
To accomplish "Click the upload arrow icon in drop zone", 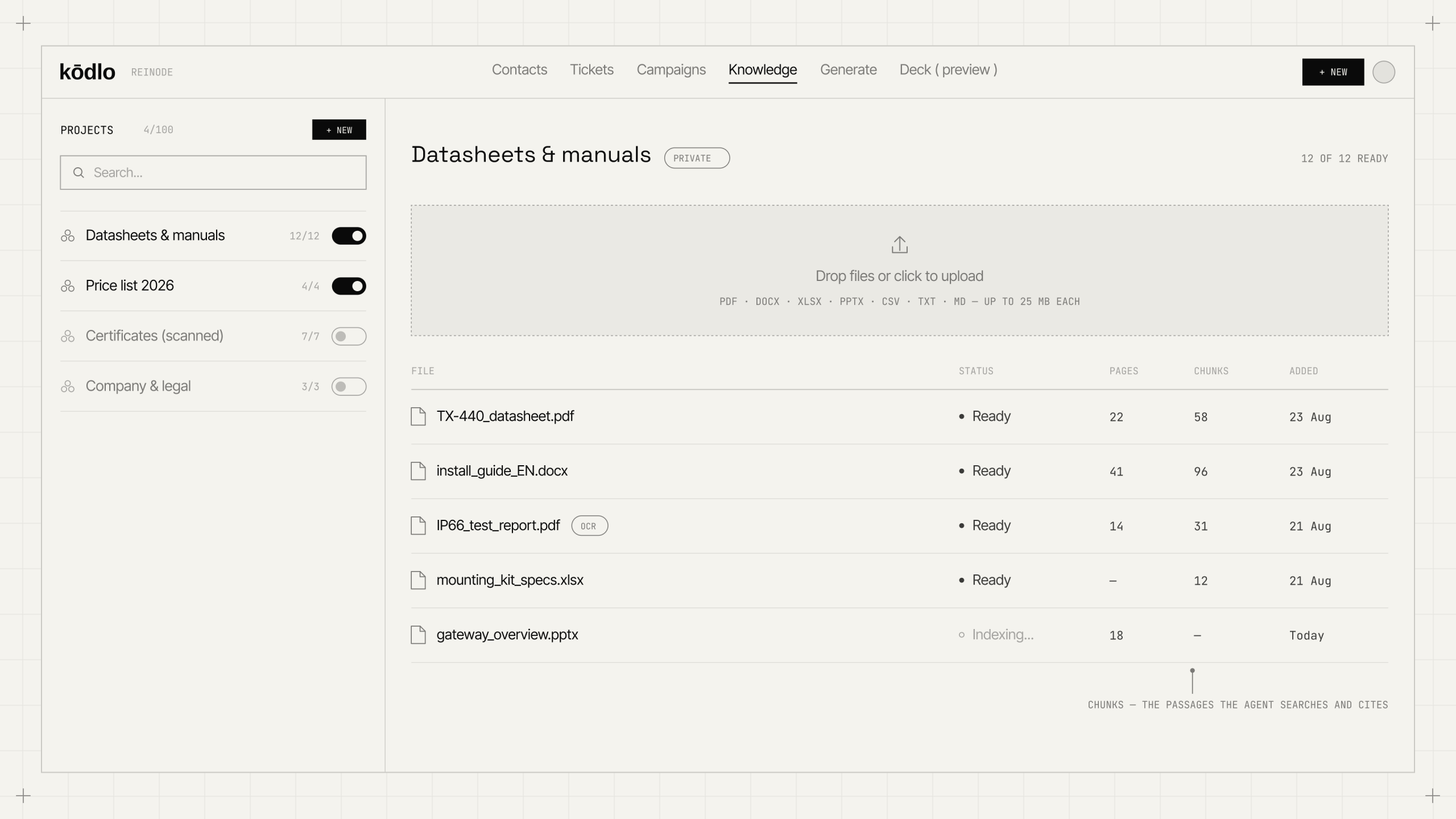I will [899, 245].
